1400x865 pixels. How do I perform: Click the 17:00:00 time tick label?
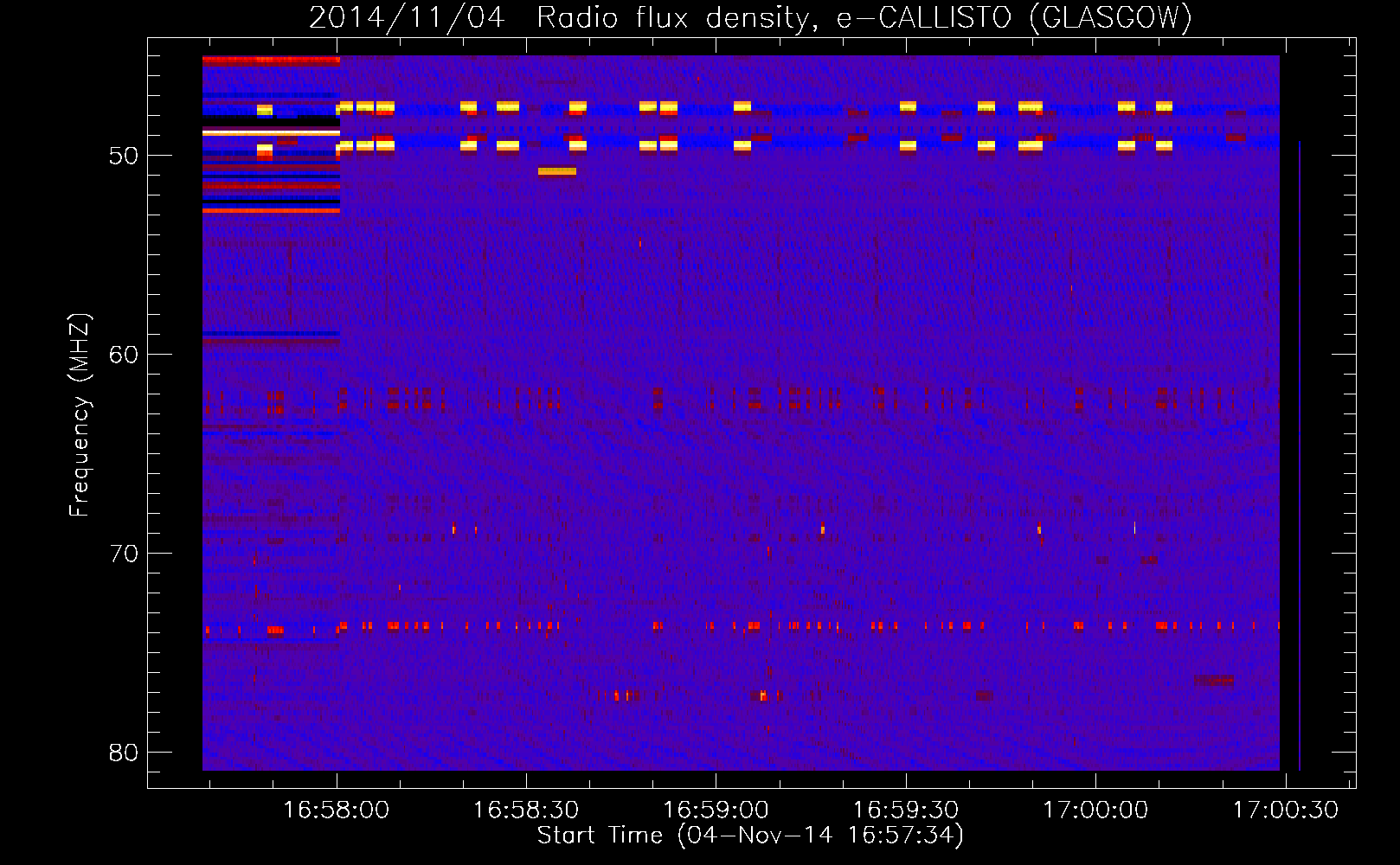(x=1095, y=811)
